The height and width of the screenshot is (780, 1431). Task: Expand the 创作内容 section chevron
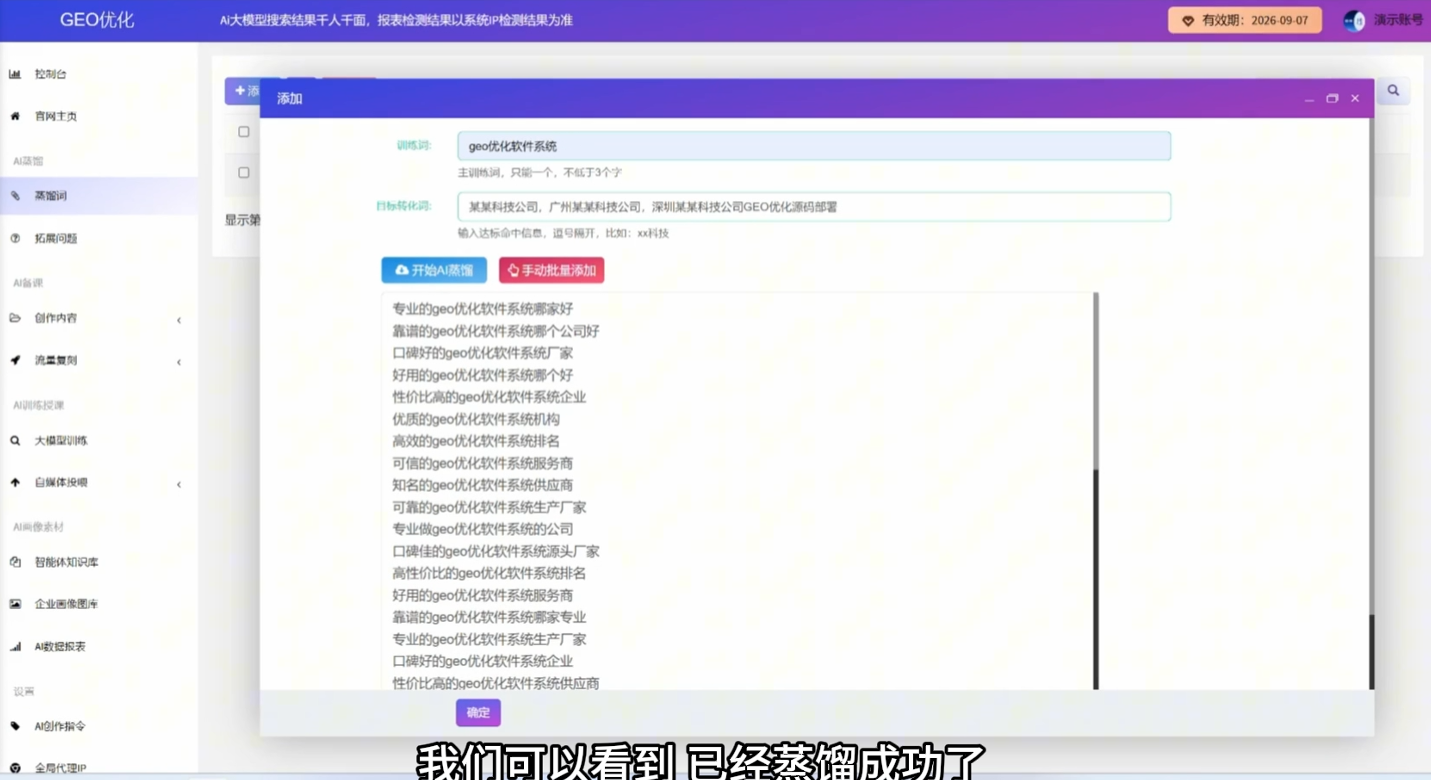[178, 320]
